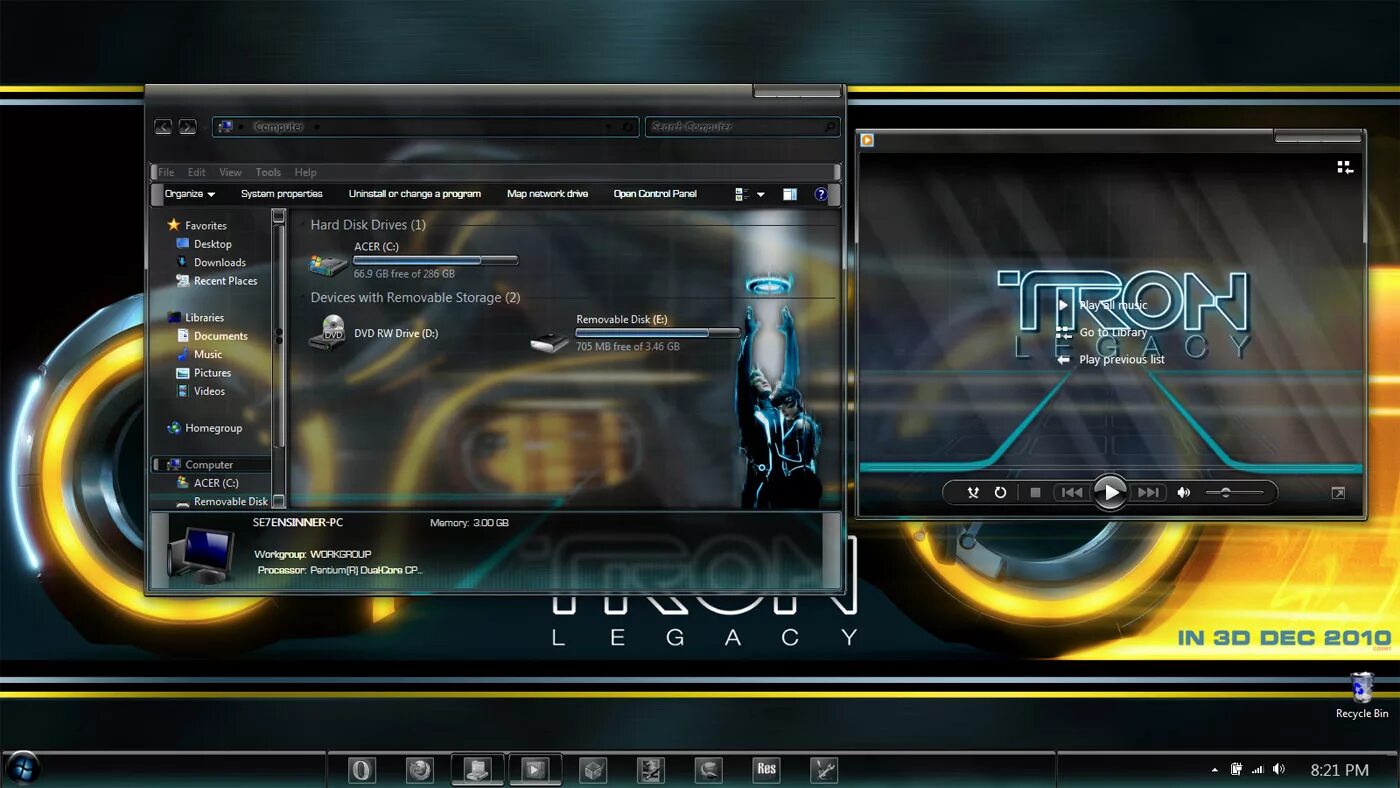Screen dimensions: 1400x788
Task: Go forward in the Explorer window
Action: [x=187, y=127]
